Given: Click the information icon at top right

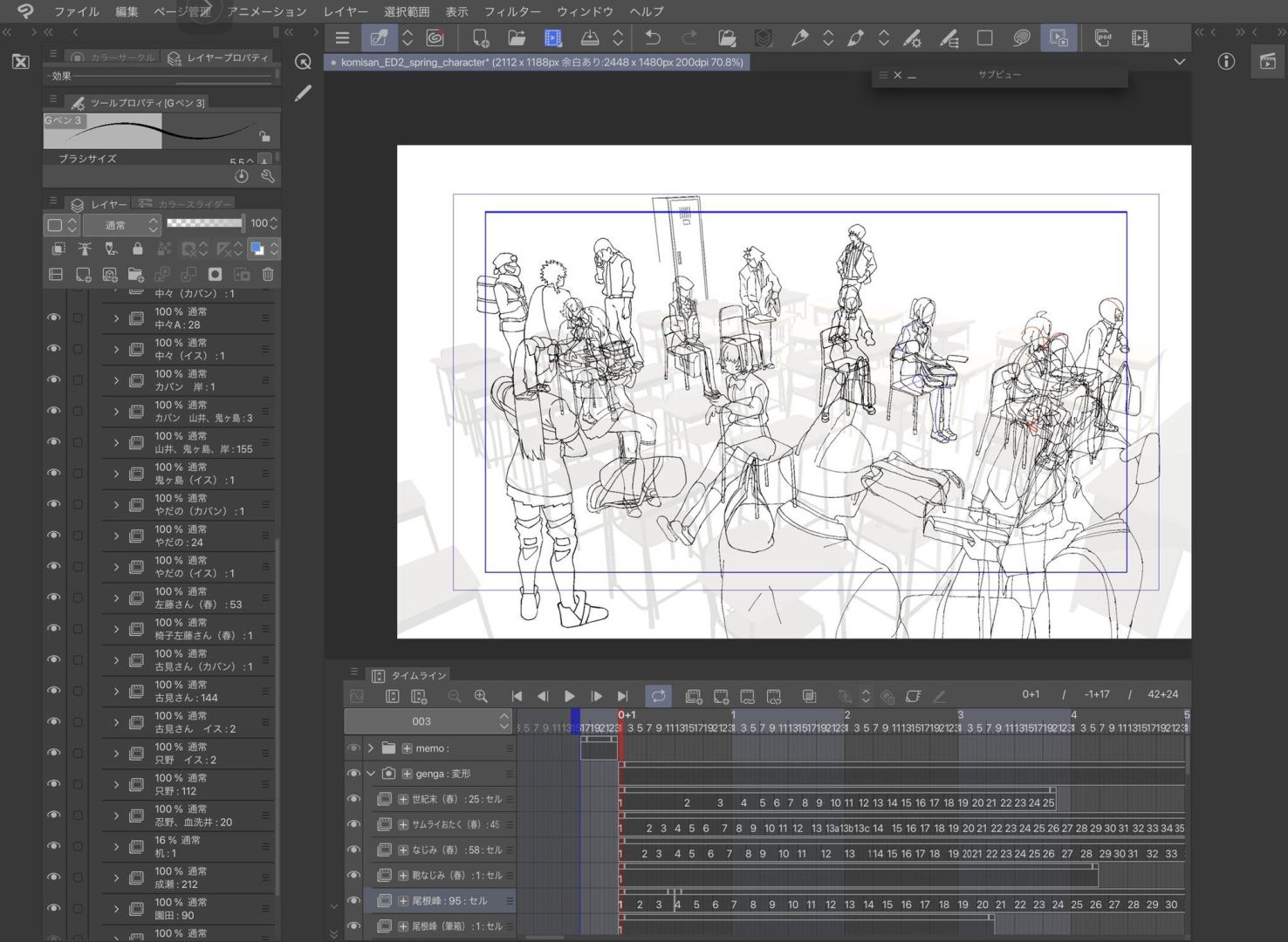Looking at the screenshot, I should click(x=1226, y=61).
